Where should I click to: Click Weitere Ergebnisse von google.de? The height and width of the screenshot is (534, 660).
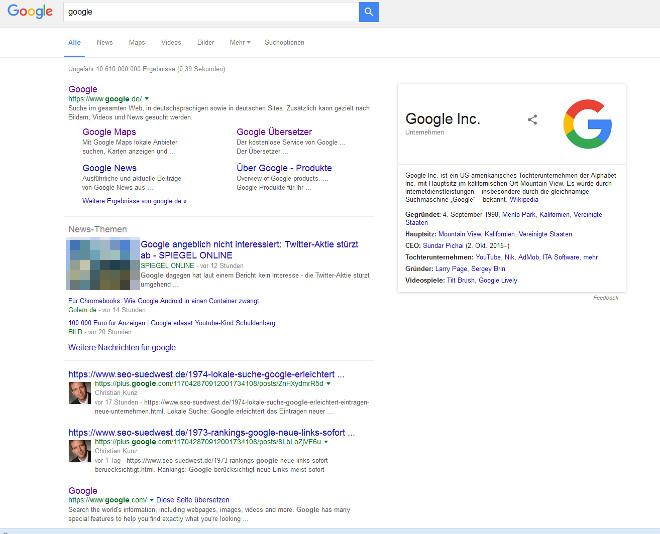(134, 201)
